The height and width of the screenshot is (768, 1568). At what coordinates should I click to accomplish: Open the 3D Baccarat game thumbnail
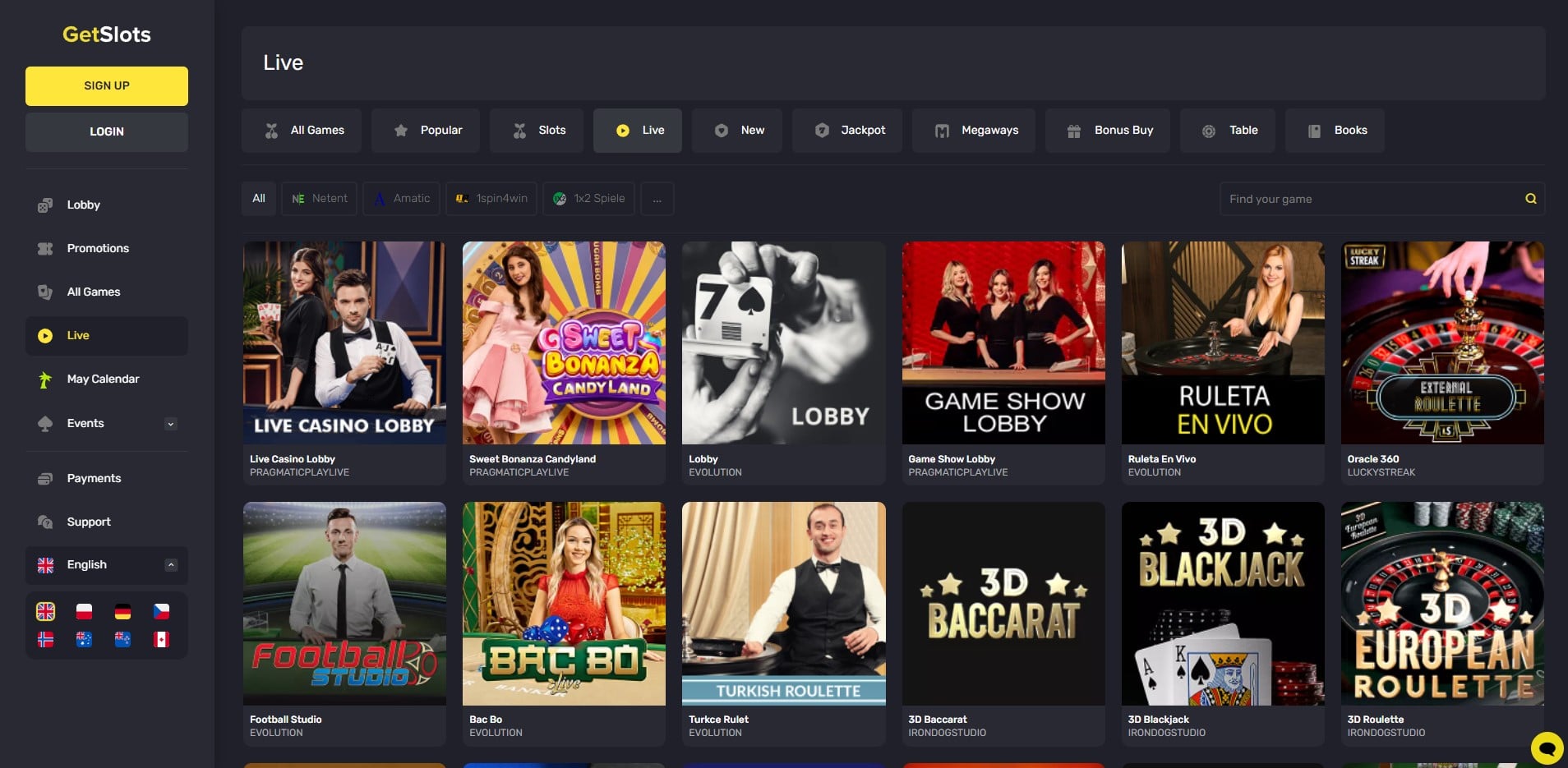1003,604
